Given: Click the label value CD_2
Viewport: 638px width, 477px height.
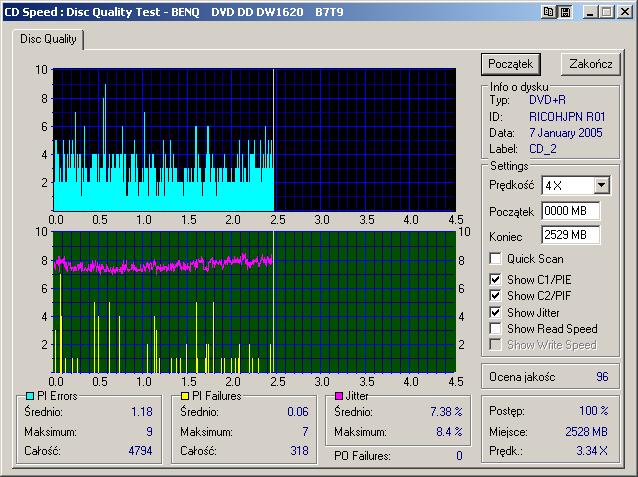Looking at the screenshot, I should coord(543,149).
